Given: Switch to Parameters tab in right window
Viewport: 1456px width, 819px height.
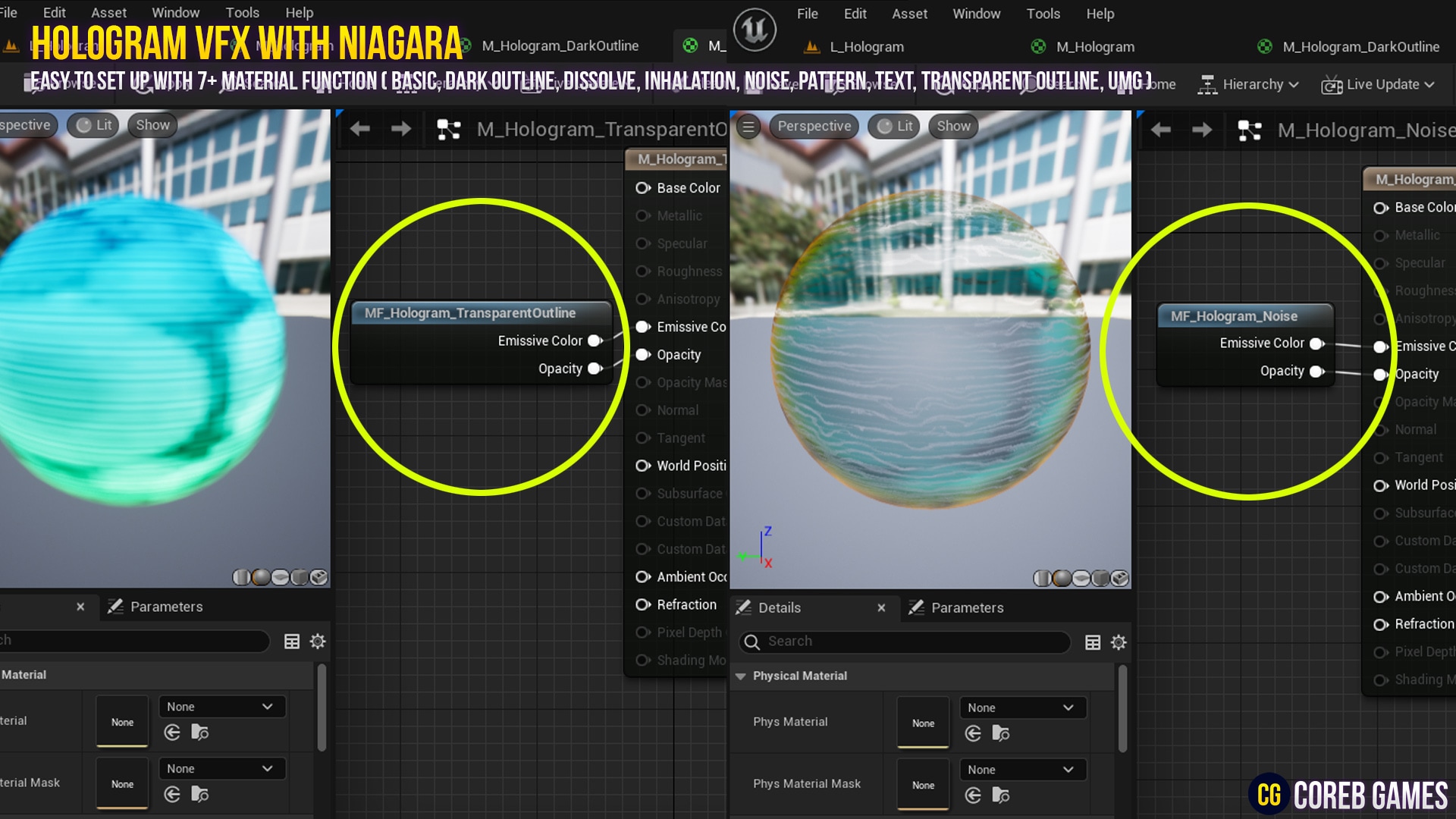Looking at the screenshot, I should 956,608.
